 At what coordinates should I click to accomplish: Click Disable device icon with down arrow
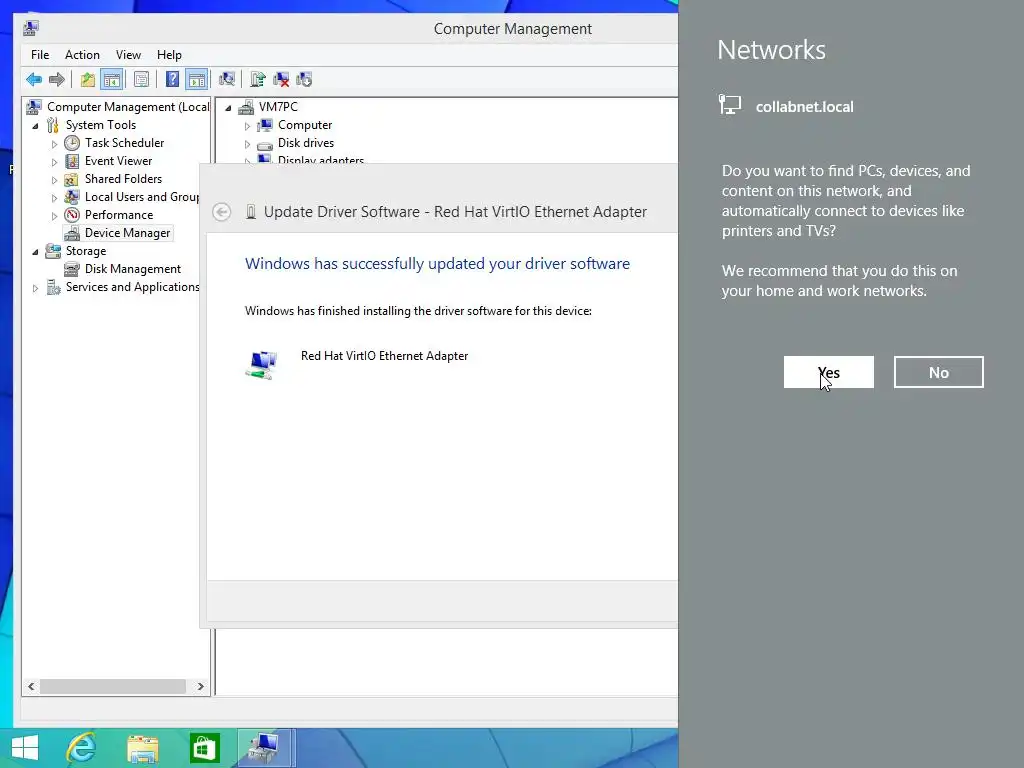[x=304, y=80]
